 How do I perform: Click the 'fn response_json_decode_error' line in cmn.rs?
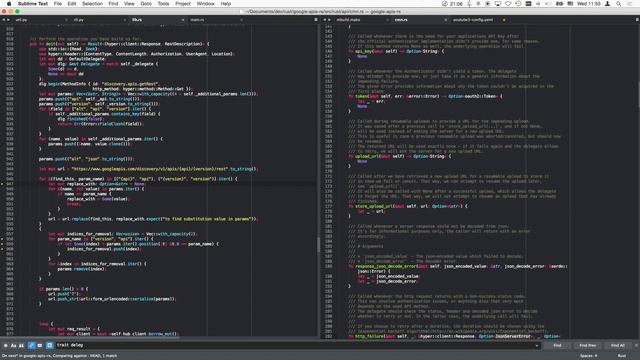click(x=457, y=266)
